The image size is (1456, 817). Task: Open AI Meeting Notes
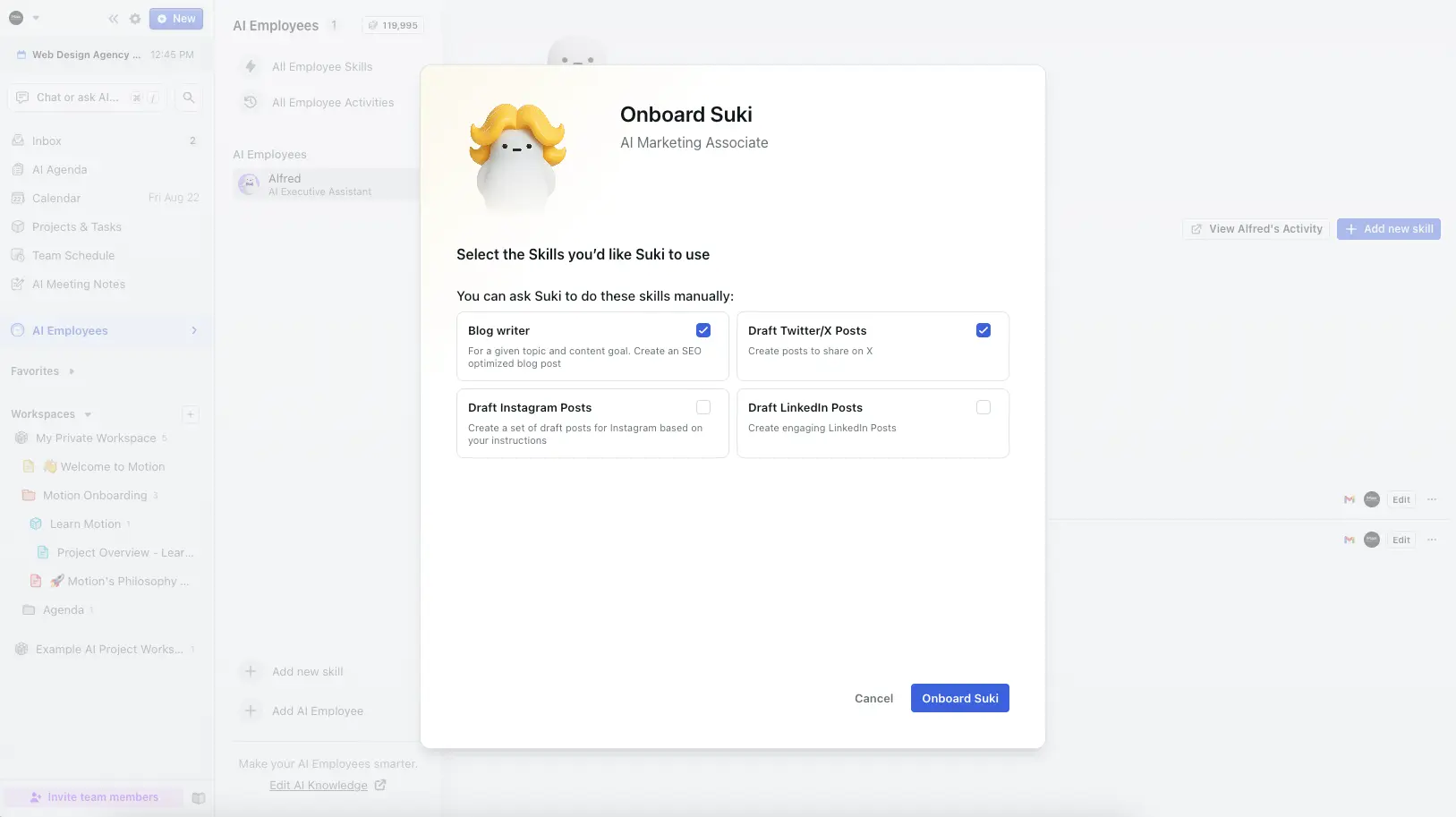click(x=79, y=284)
